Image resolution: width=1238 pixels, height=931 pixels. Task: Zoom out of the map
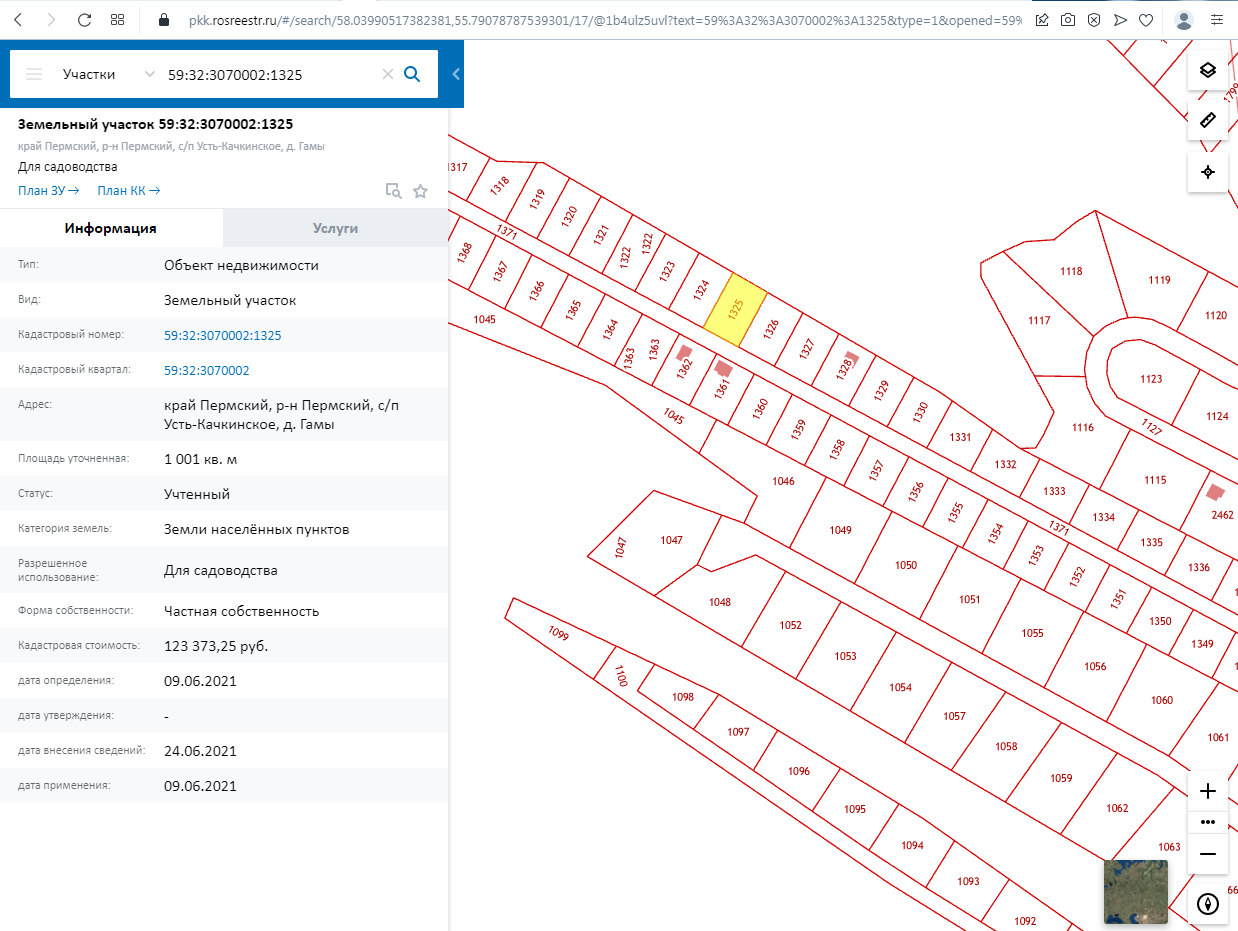(1207, 854)
